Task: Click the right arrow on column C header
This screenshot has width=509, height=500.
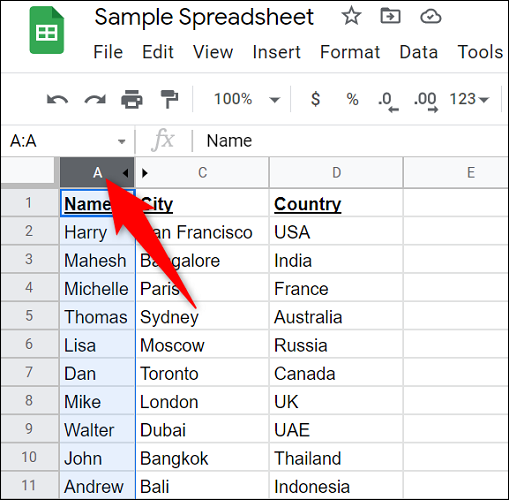Action: pos(145,173)
